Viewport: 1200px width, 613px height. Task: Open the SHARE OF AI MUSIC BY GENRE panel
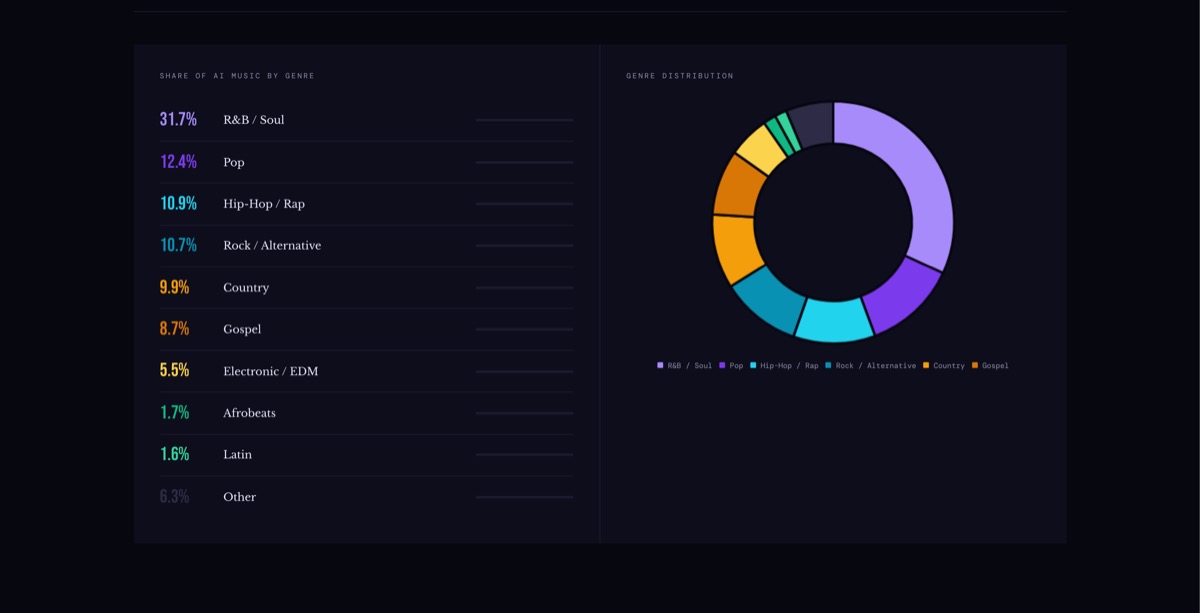tap(238, 75)
